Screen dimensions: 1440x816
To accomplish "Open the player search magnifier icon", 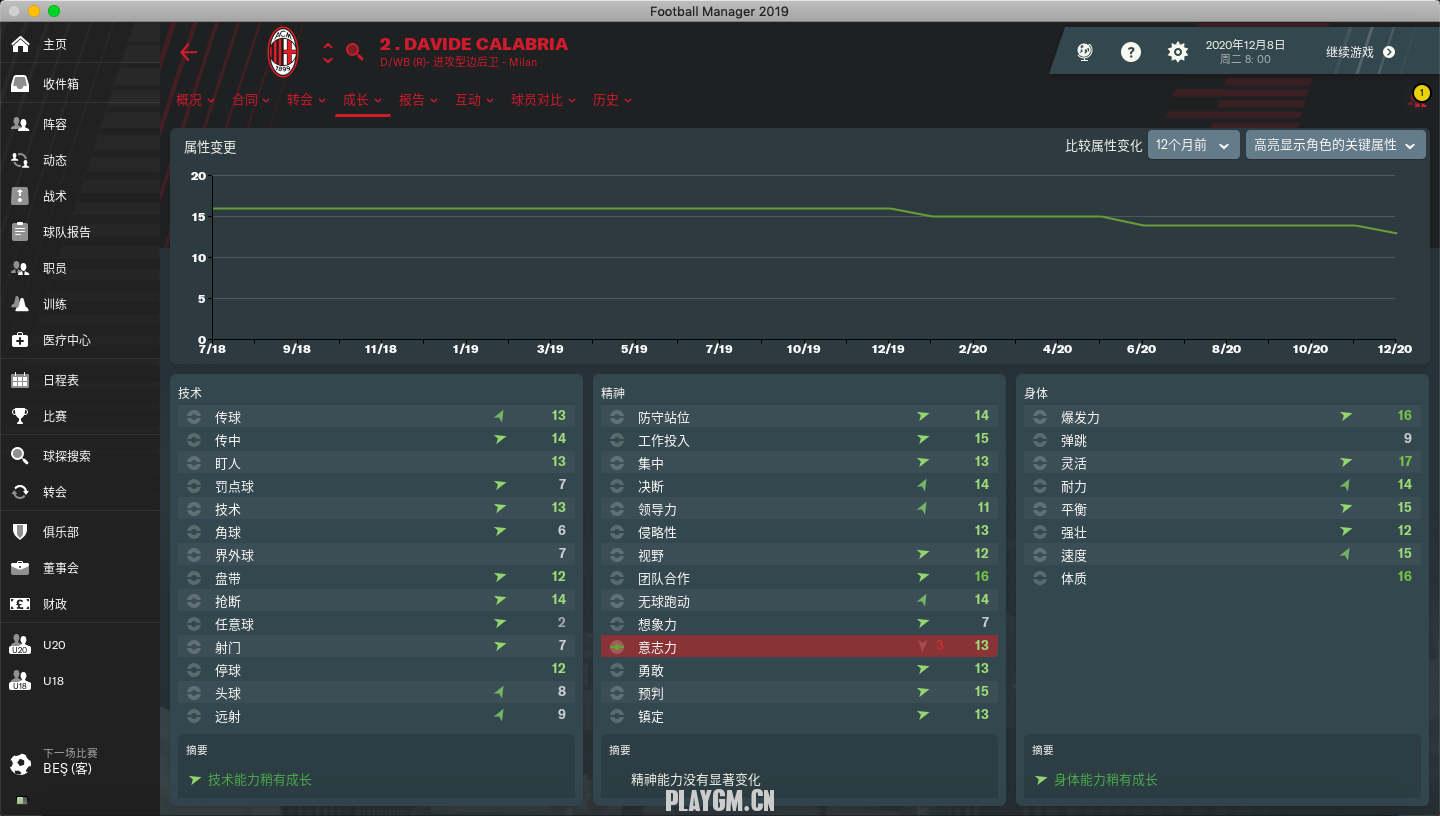I will click(354, 52).
